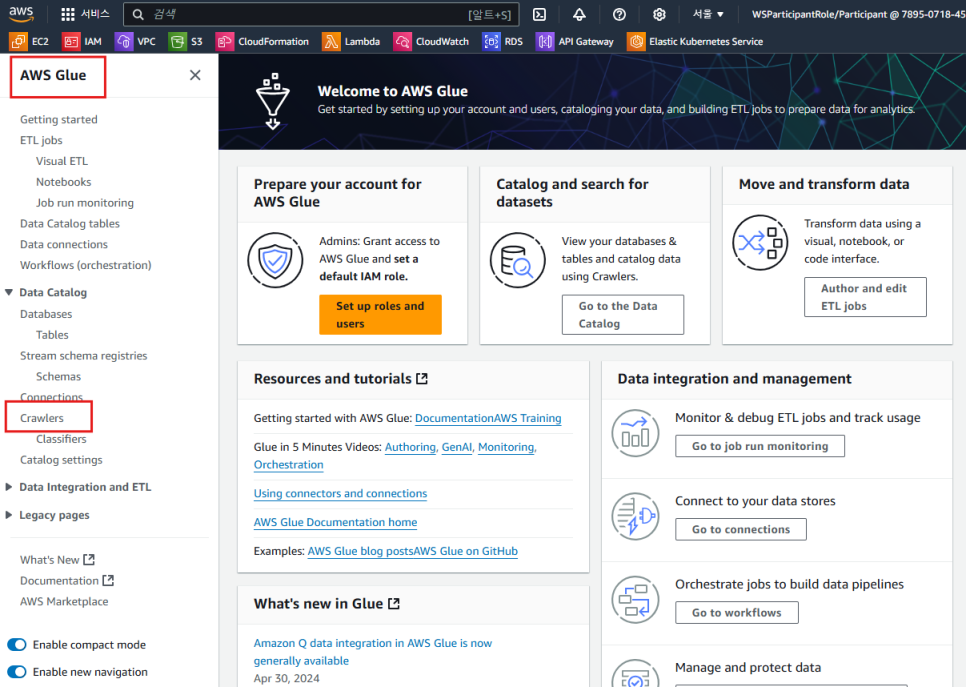Open Crawlers in sidebar
Viewport: 966px width, 687px height.
coord(42,418)
